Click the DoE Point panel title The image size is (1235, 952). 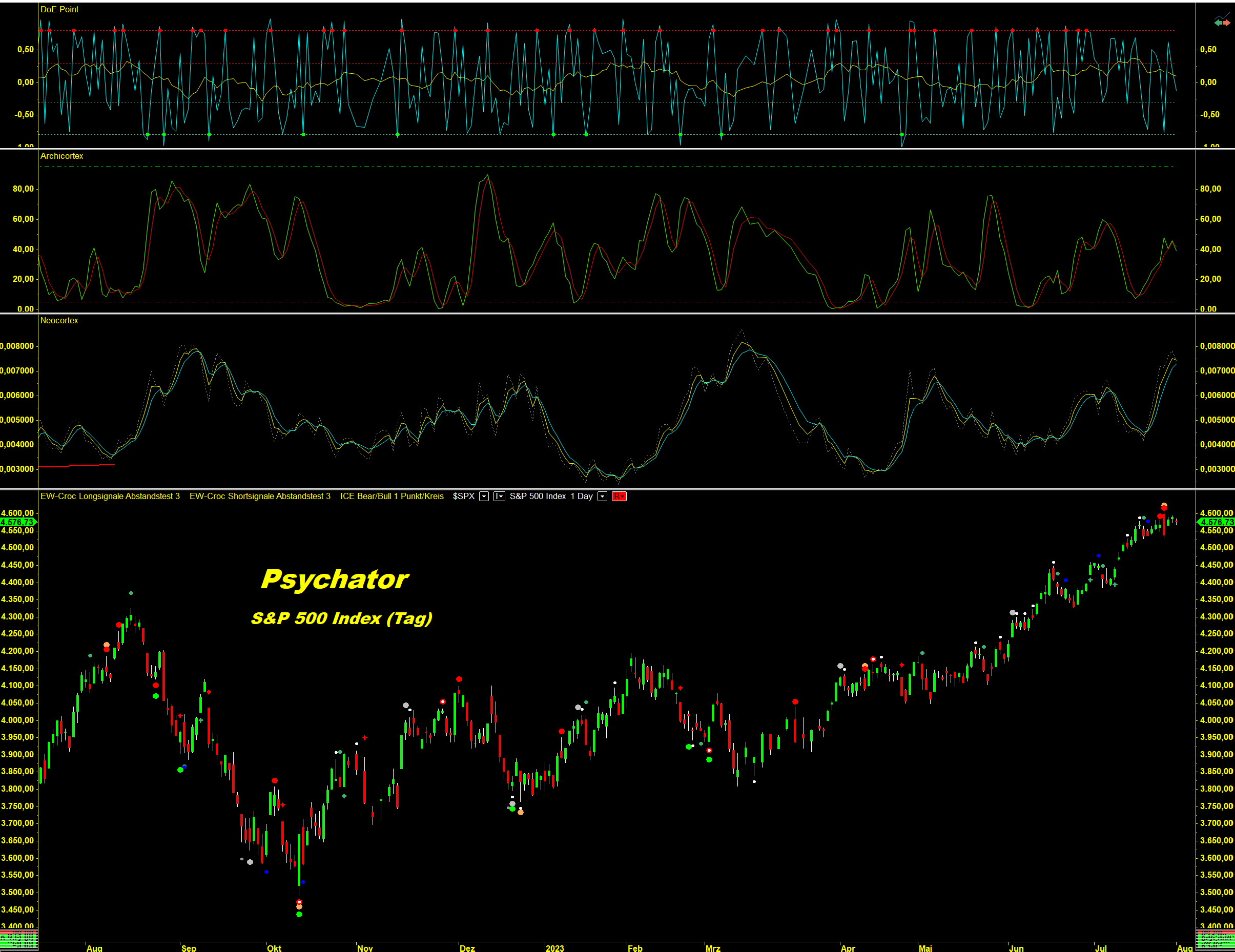click(59, 10)
